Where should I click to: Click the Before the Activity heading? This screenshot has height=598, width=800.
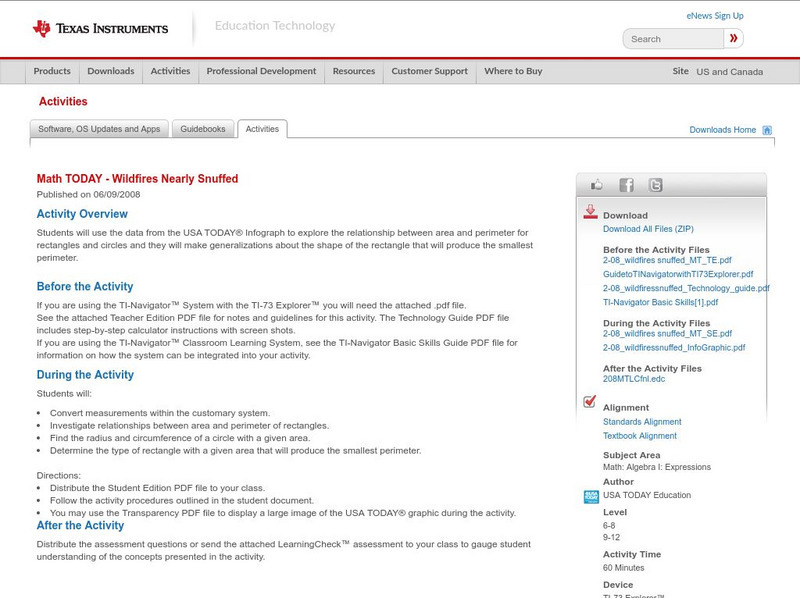click(x=85, y=286)
